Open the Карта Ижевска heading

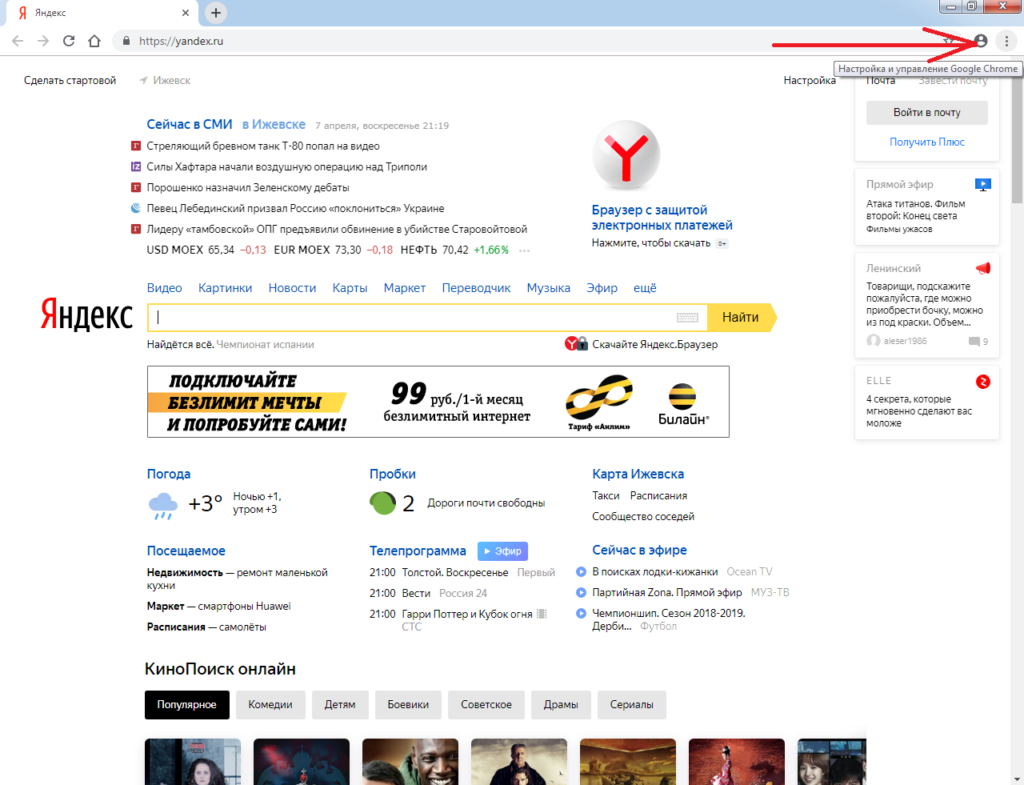[638, 474]
